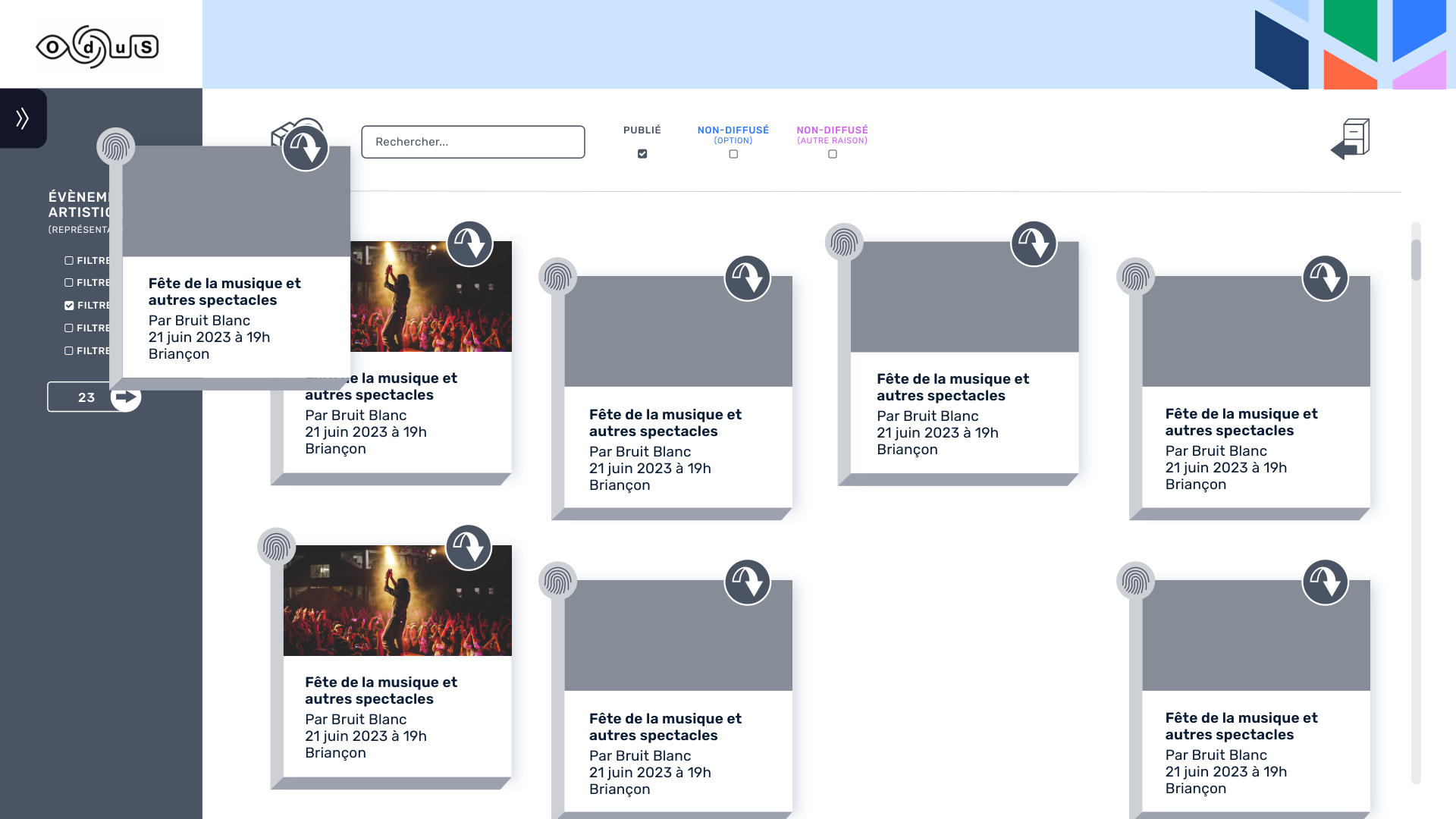The image size is (1456, 819).
Task: Click curved-arrow icon on top concert-photo card
Action: 469,243
